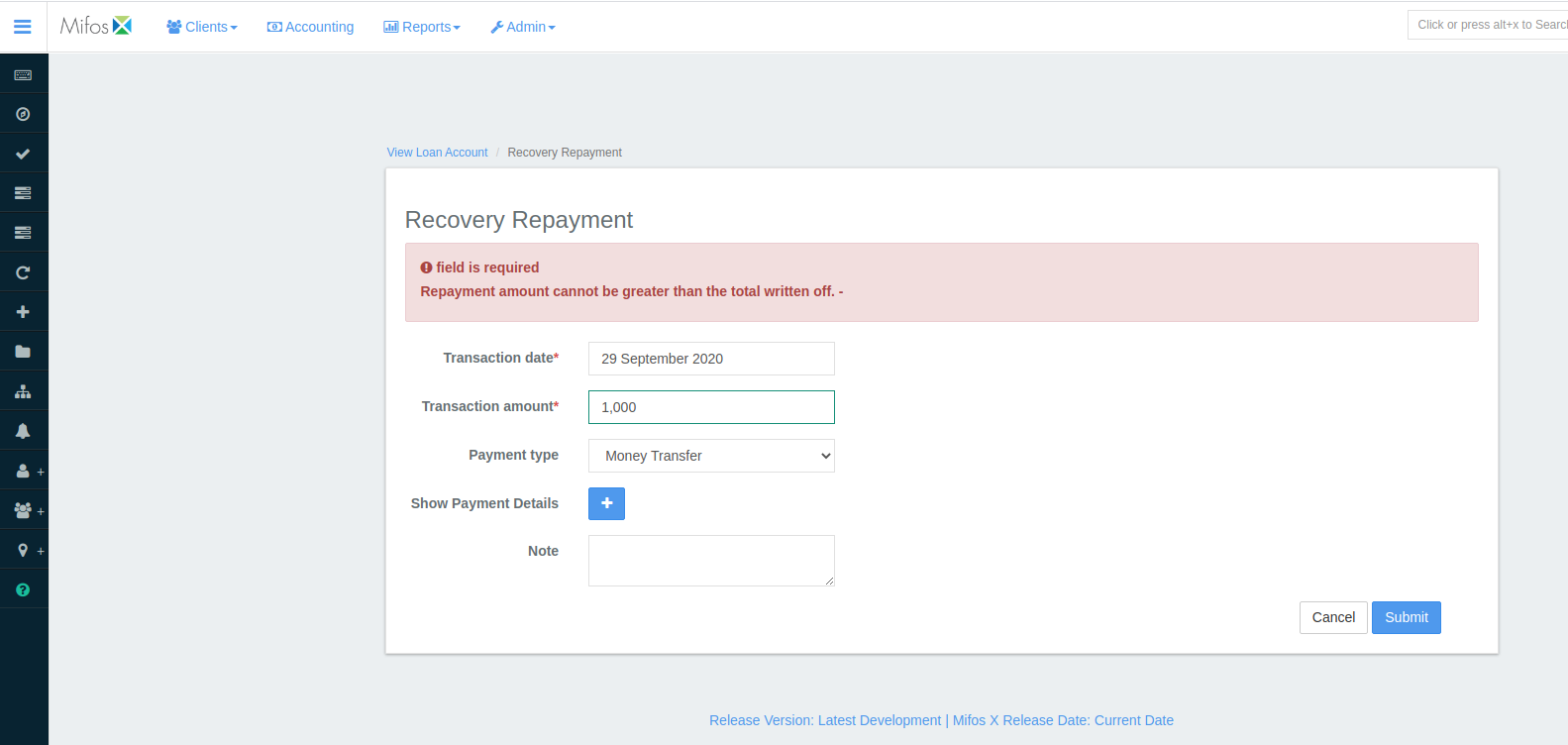The height and width of the screenshot is (745, 1568).
Task: Click the second stacked-bars sidebar icon
Action: [x=23, y=233]
